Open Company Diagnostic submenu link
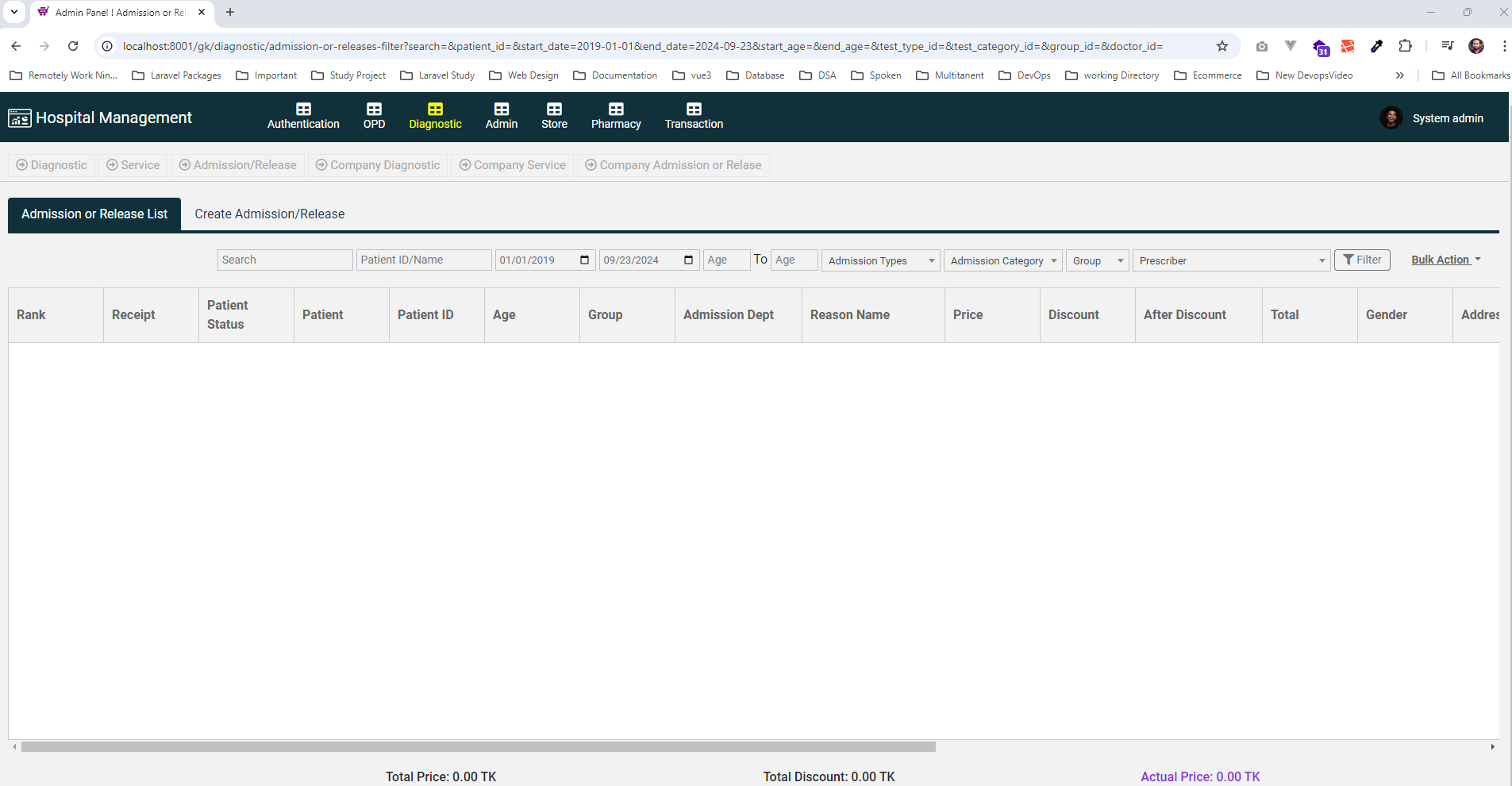This screenshot has width=1512, height=786. pyautogui.click(x=378, y=165)
